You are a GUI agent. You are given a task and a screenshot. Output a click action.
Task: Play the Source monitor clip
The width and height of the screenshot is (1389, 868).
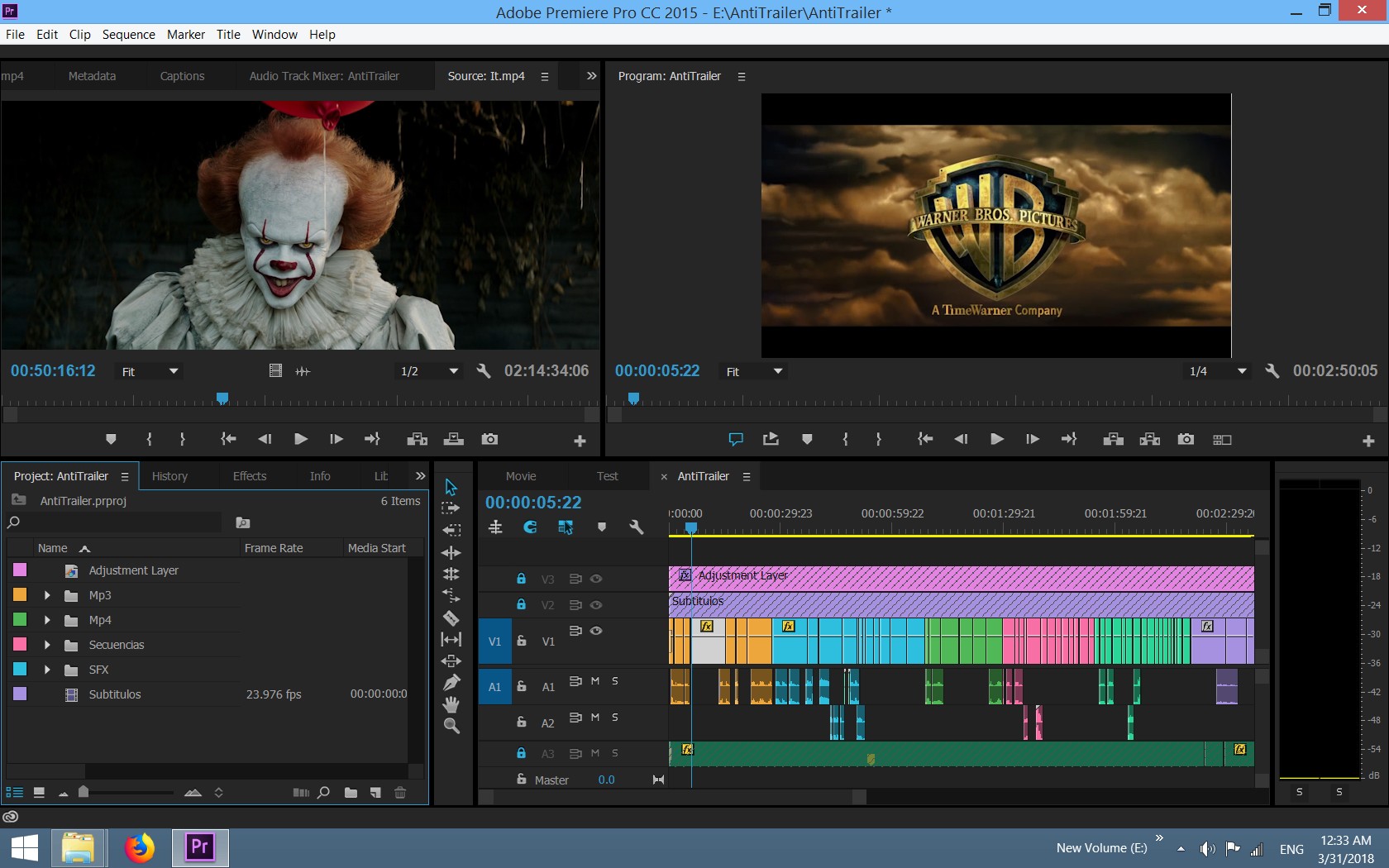click(300, 439)
